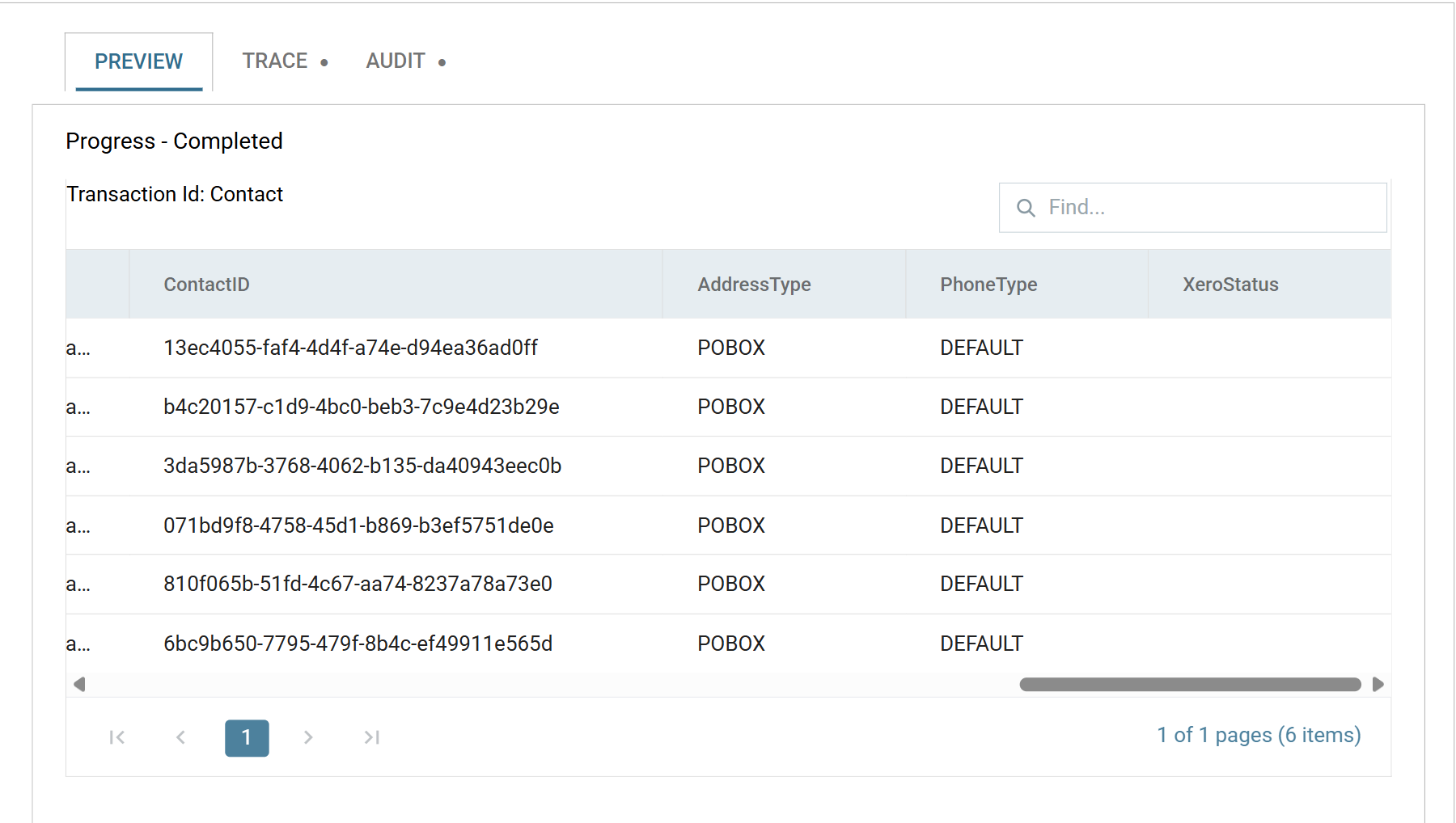Select ContactID 071bd9f8-4758-45d1-b869-b3ef5751de0e
Viewport: 1456px width, 823px height.
[358, 525]
